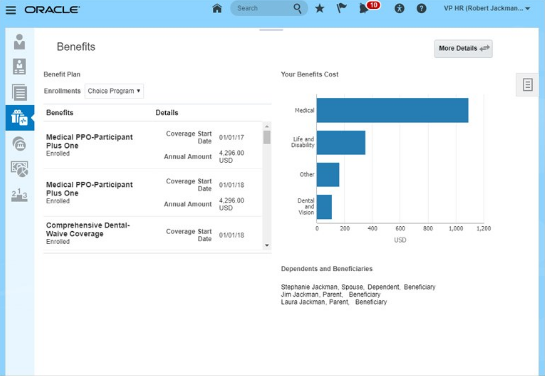
Task: Expand the Choice Program enrollments dropdown
Action: [x=114, y=91]
